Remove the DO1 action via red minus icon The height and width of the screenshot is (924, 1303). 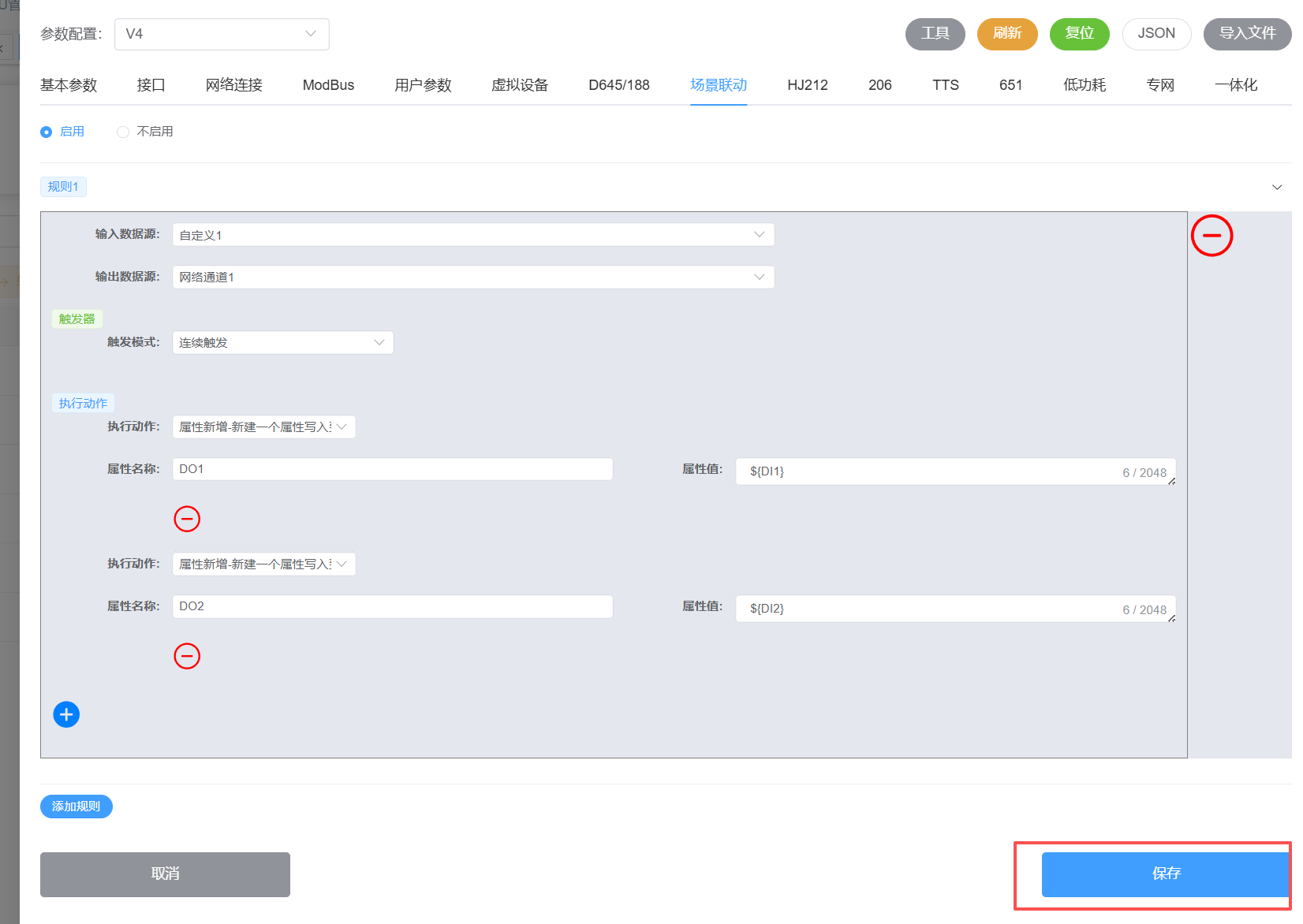pyautogui.click(x=187, y=519)
